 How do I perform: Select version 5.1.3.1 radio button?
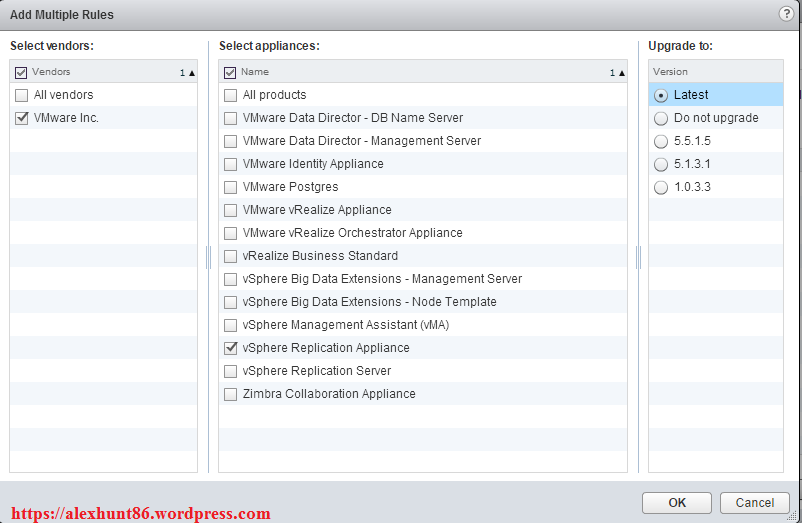(661, 165)
